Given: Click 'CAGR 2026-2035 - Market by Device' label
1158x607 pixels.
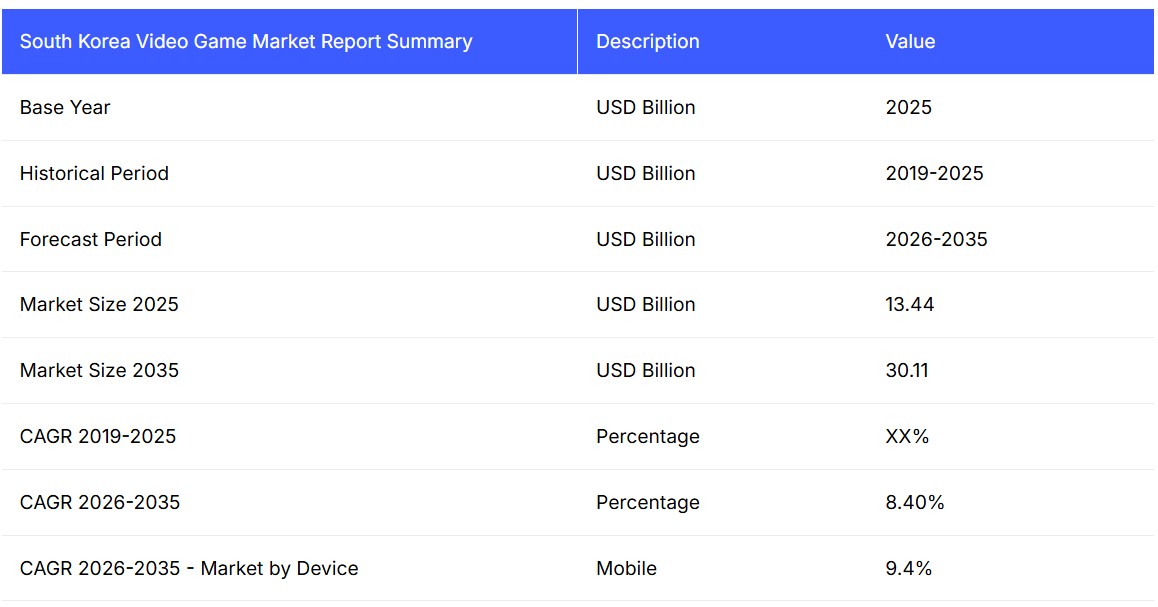Looking at the screenshot, I should coord(189,569).
